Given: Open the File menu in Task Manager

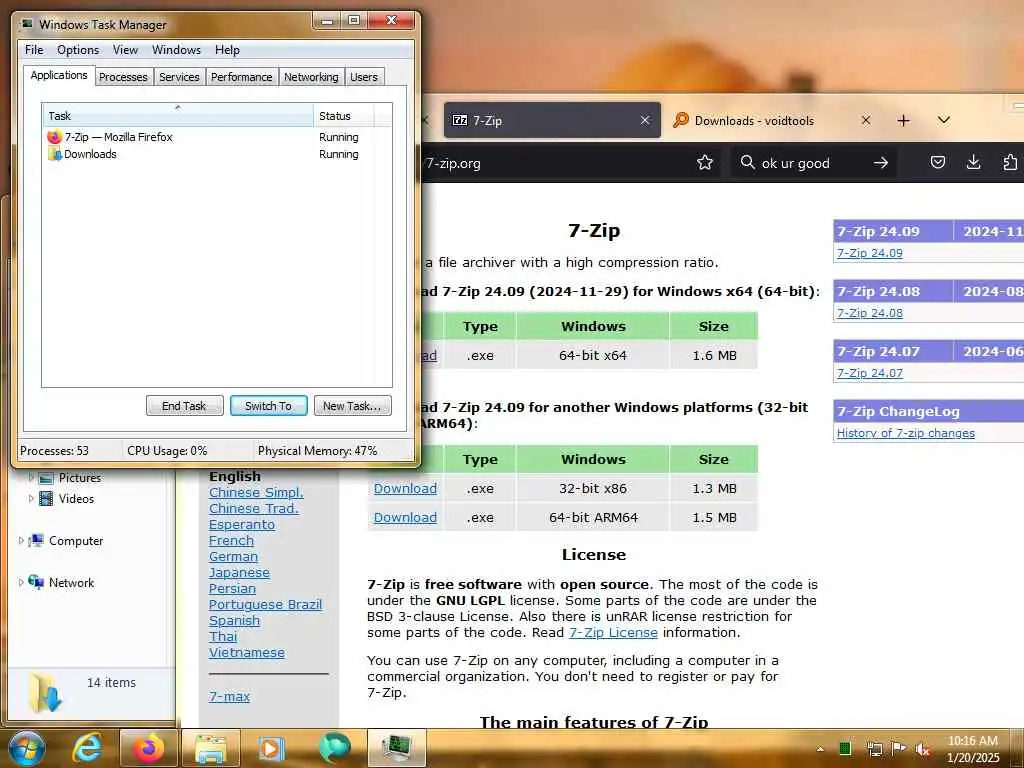Looking at the screenshot, I should [x=34, y=50].
